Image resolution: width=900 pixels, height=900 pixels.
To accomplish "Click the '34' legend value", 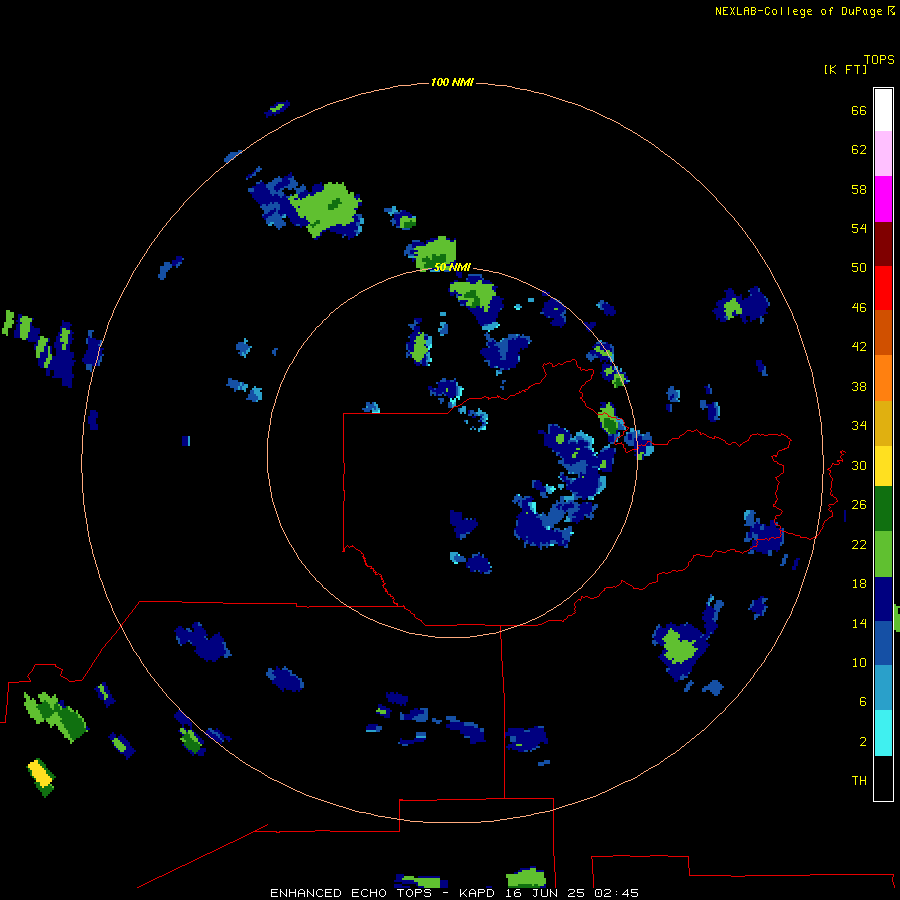I will (x=859, y=426).
